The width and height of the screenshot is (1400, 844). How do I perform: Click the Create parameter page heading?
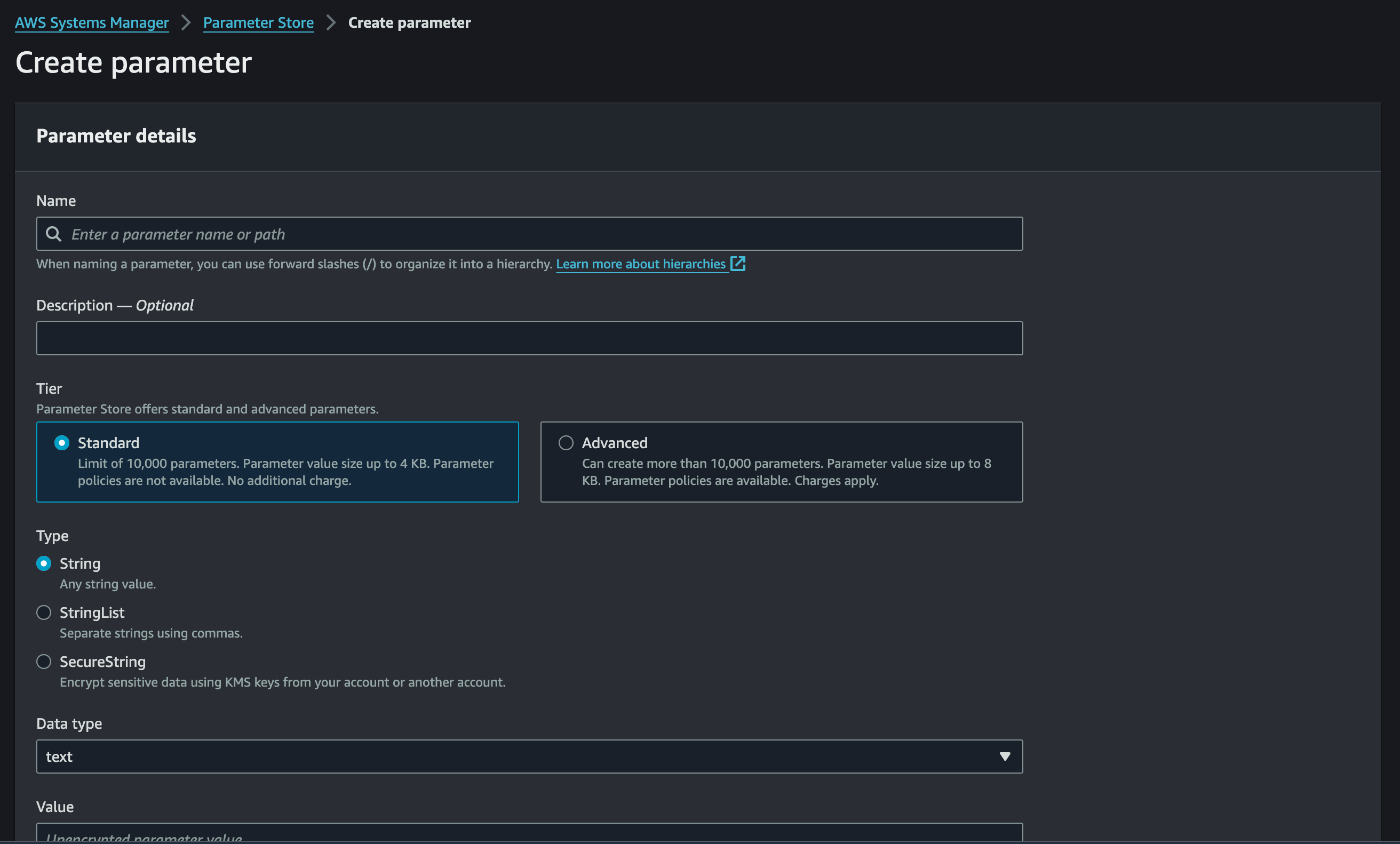coord(134,63)
